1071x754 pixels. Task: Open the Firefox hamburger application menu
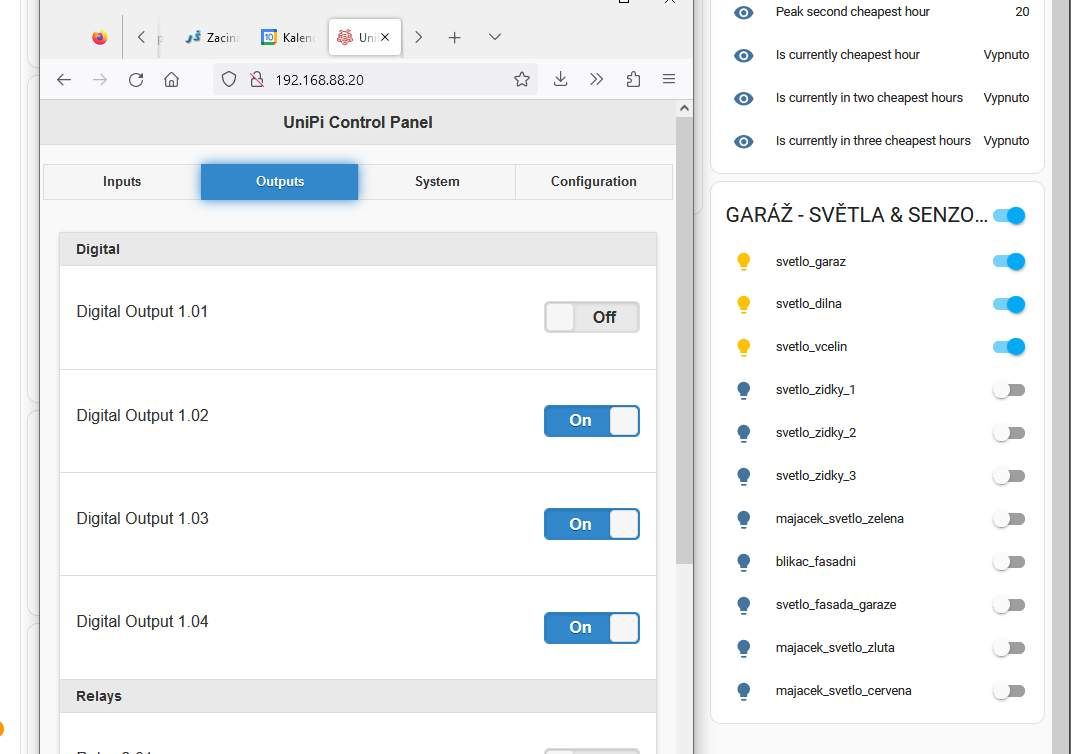click(x=669, y=80)
